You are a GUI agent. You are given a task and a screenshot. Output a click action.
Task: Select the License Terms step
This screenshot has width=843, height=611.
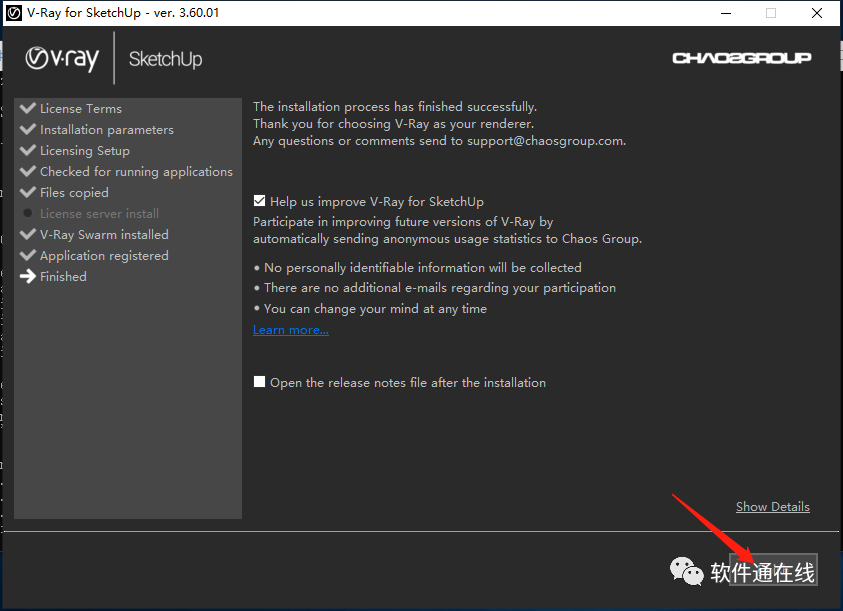(x=81, y=109)
